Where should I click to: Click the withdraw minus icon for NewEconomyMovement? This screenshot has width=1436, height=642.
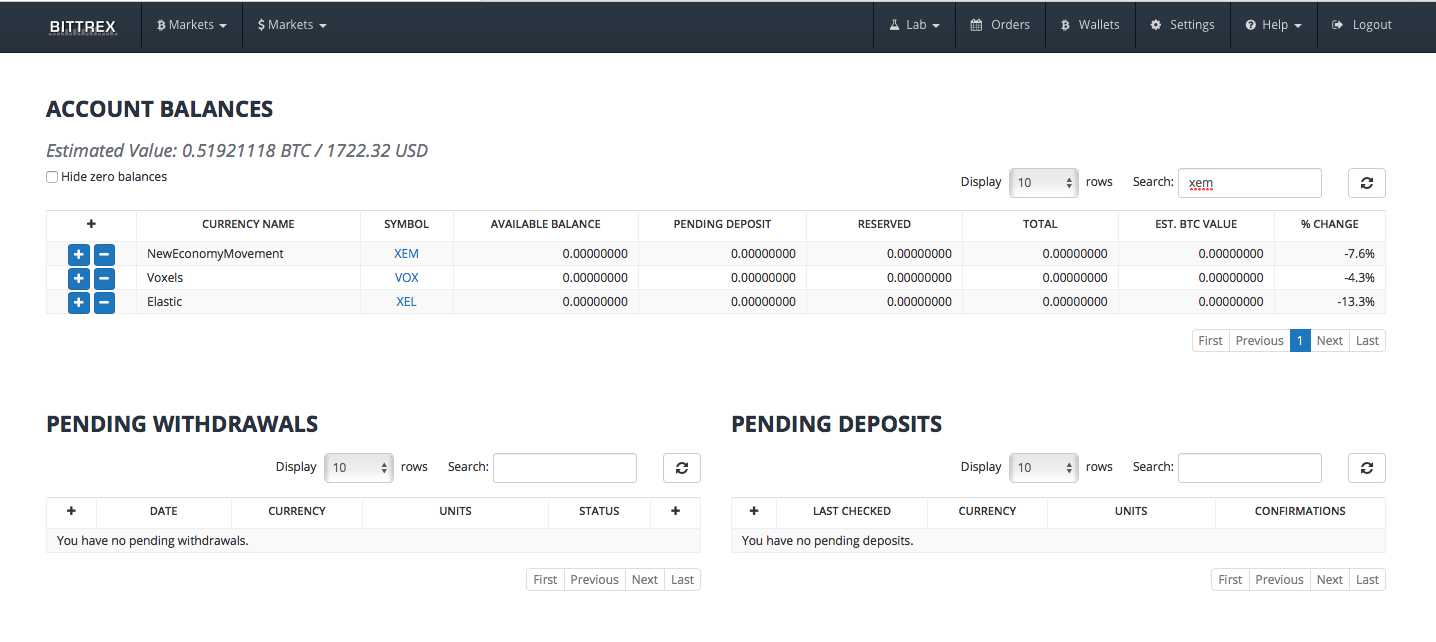[x=104, y=254]
